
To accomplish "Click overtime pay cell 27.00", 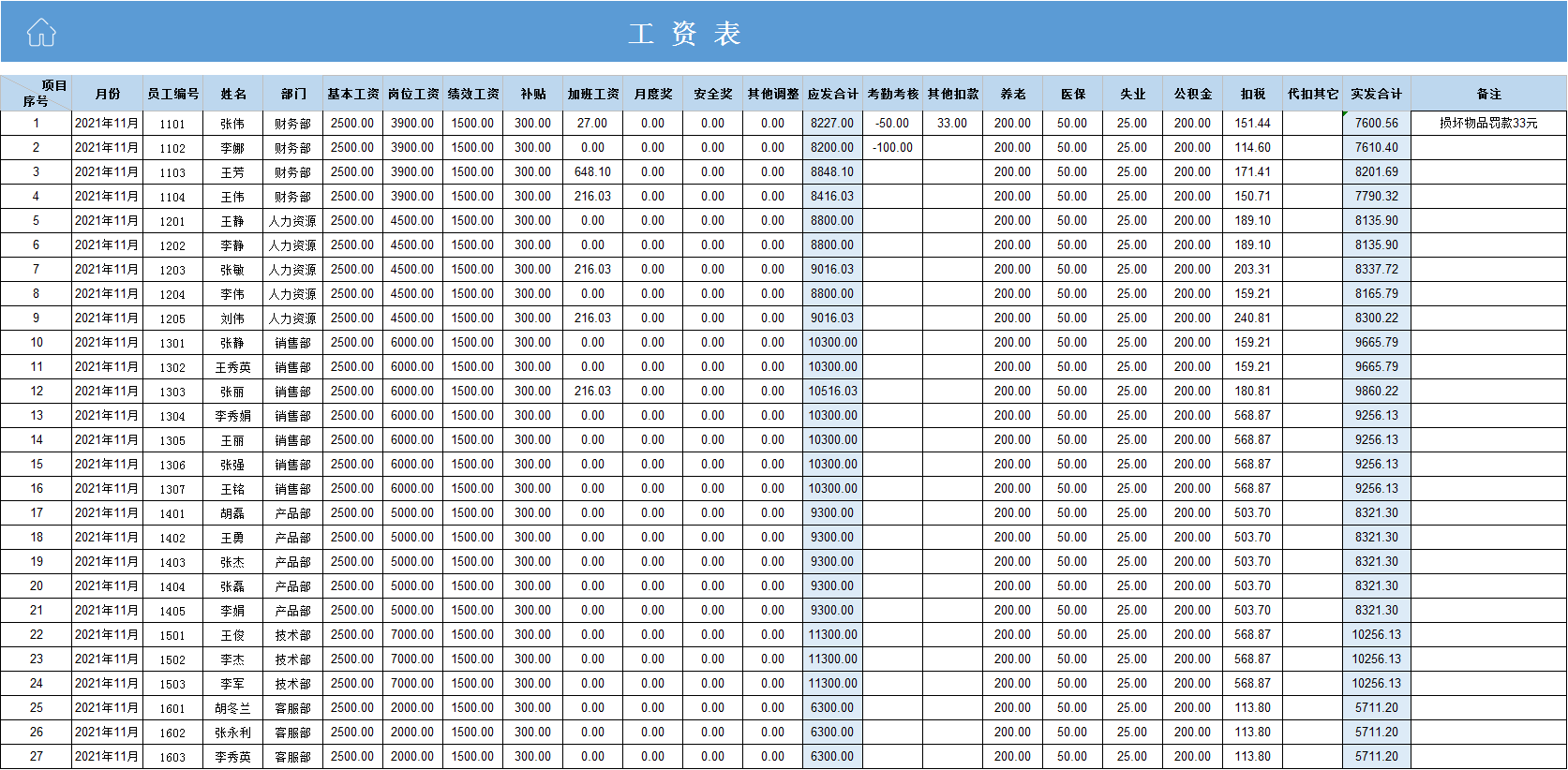I will tap(593, 123).
